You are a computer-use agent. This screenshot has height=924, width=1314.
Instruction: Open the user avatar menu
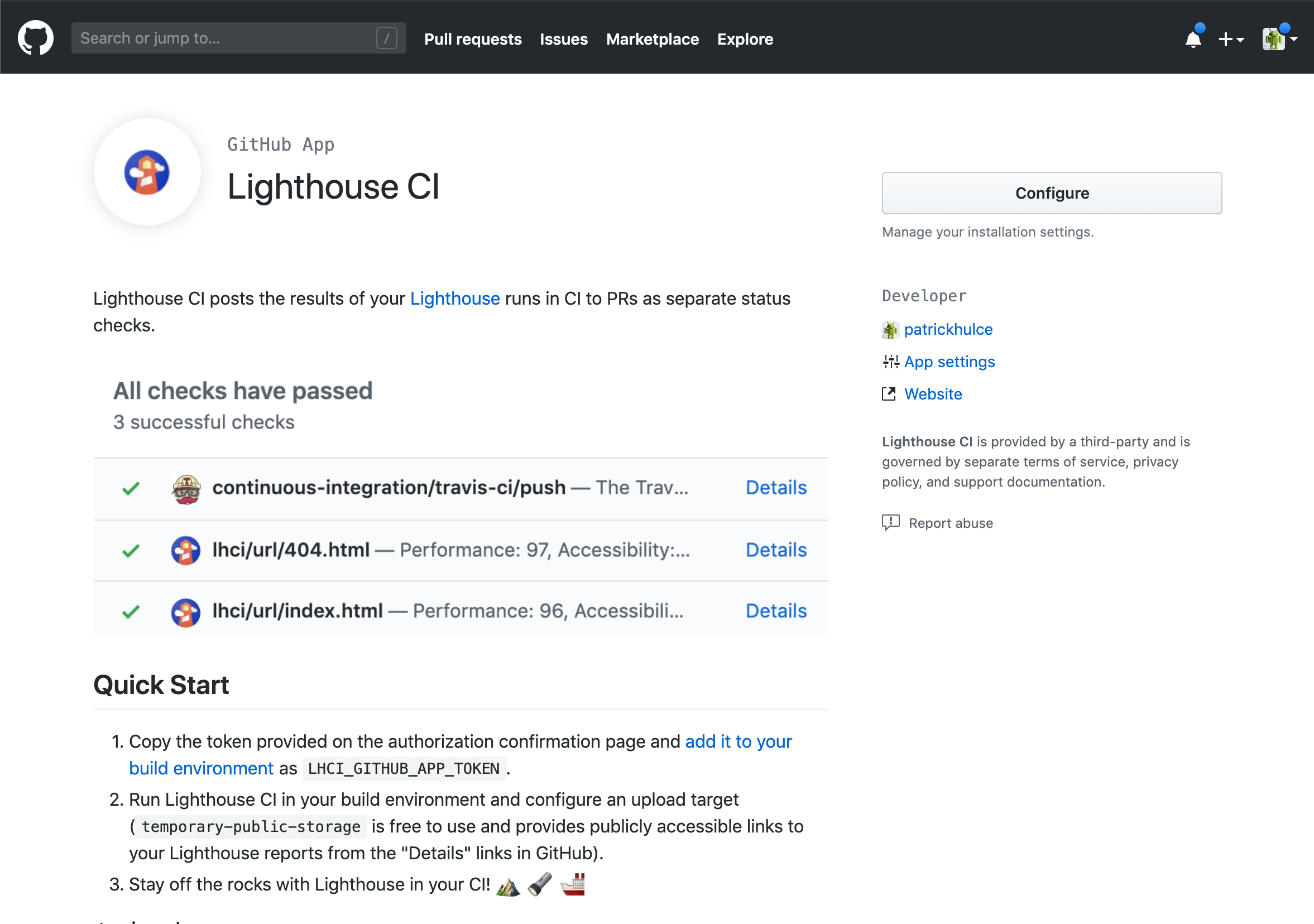click(1279, 39)
